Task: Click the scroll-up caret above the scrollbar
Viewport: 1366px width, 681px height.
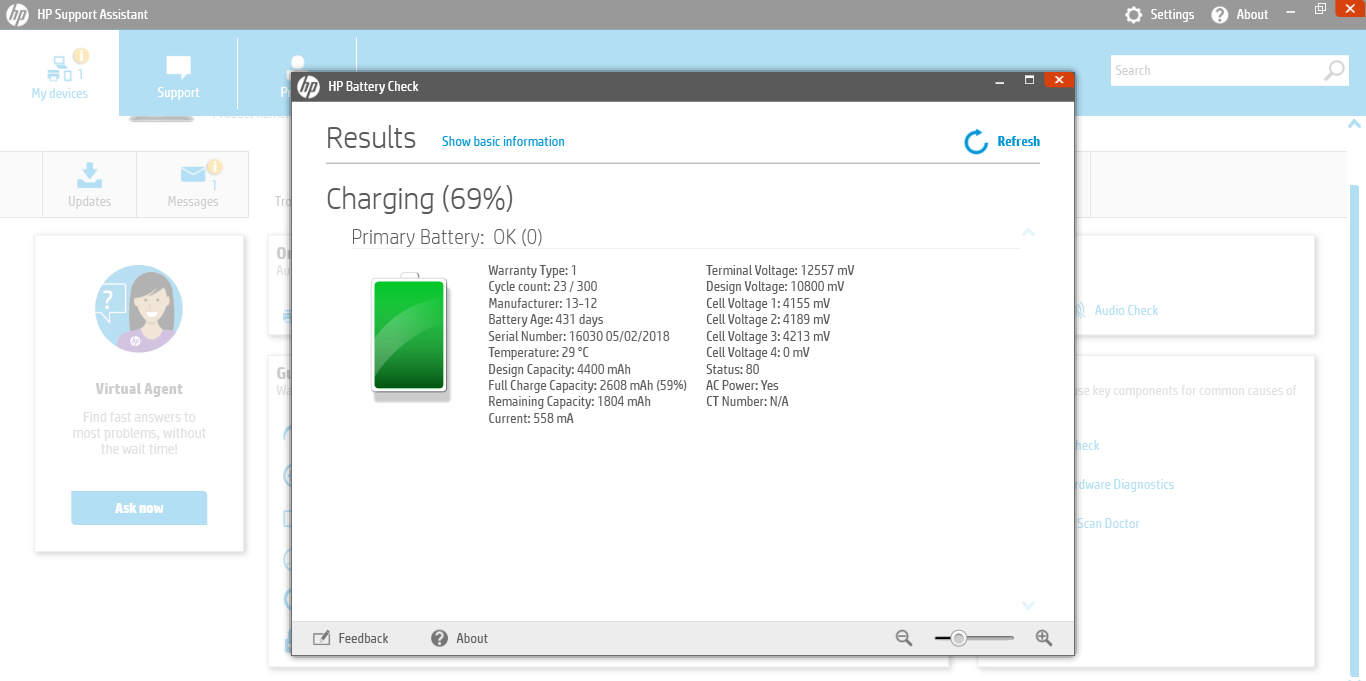Action: 1355,122
